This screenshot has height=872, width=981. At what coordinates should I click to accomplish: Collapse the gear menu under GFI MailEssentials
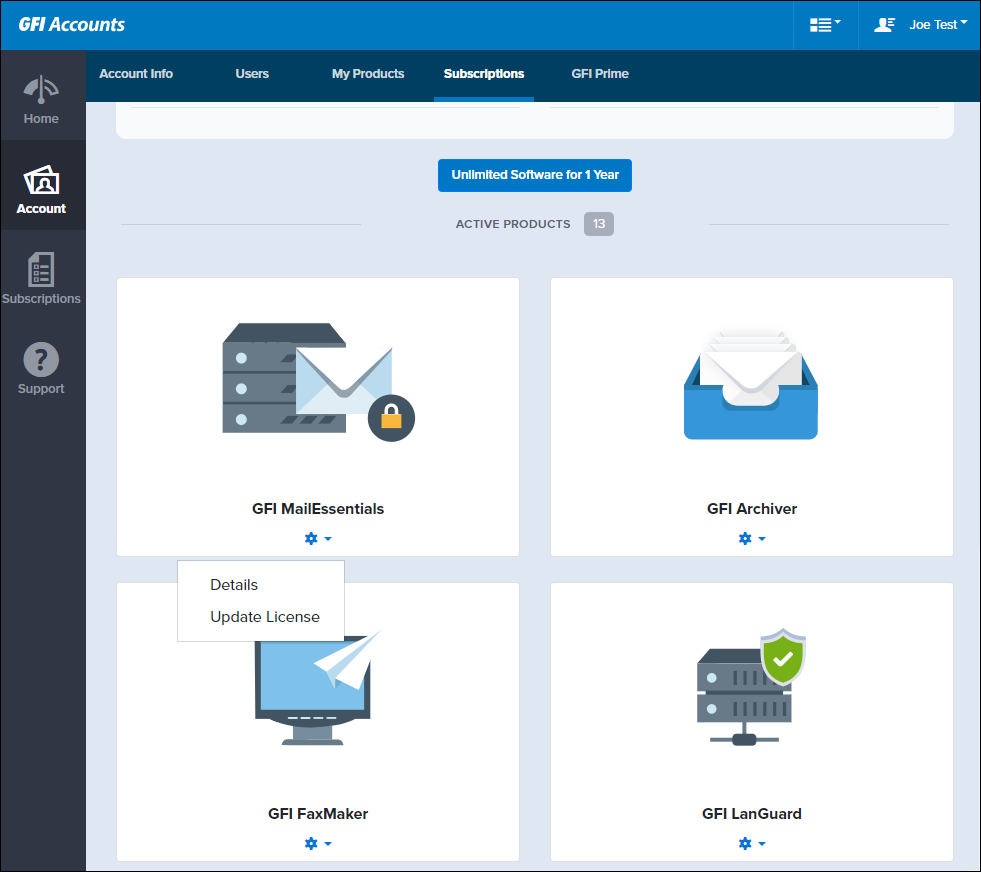(317, 539)
